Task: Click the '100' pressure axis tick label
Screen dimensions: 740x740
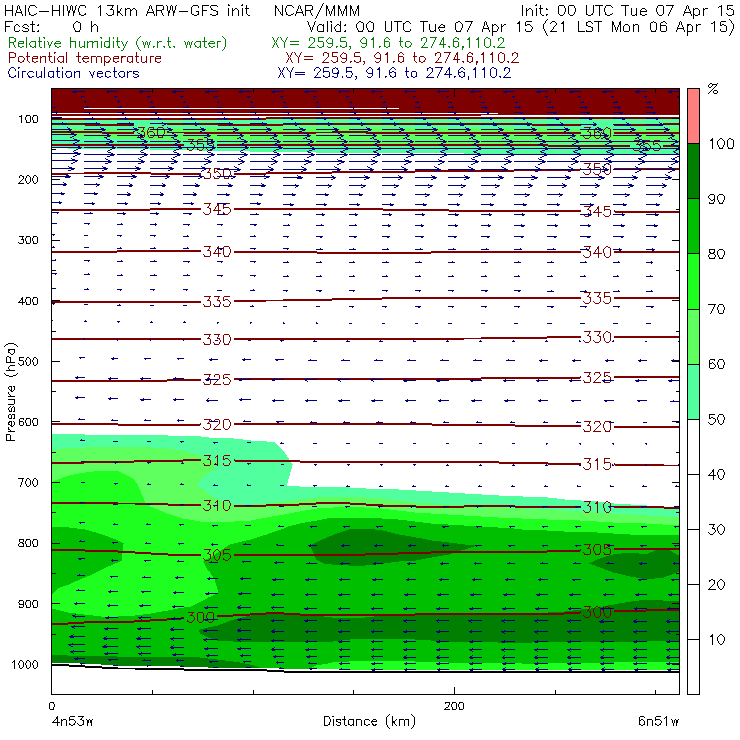Action: point(28,119)
